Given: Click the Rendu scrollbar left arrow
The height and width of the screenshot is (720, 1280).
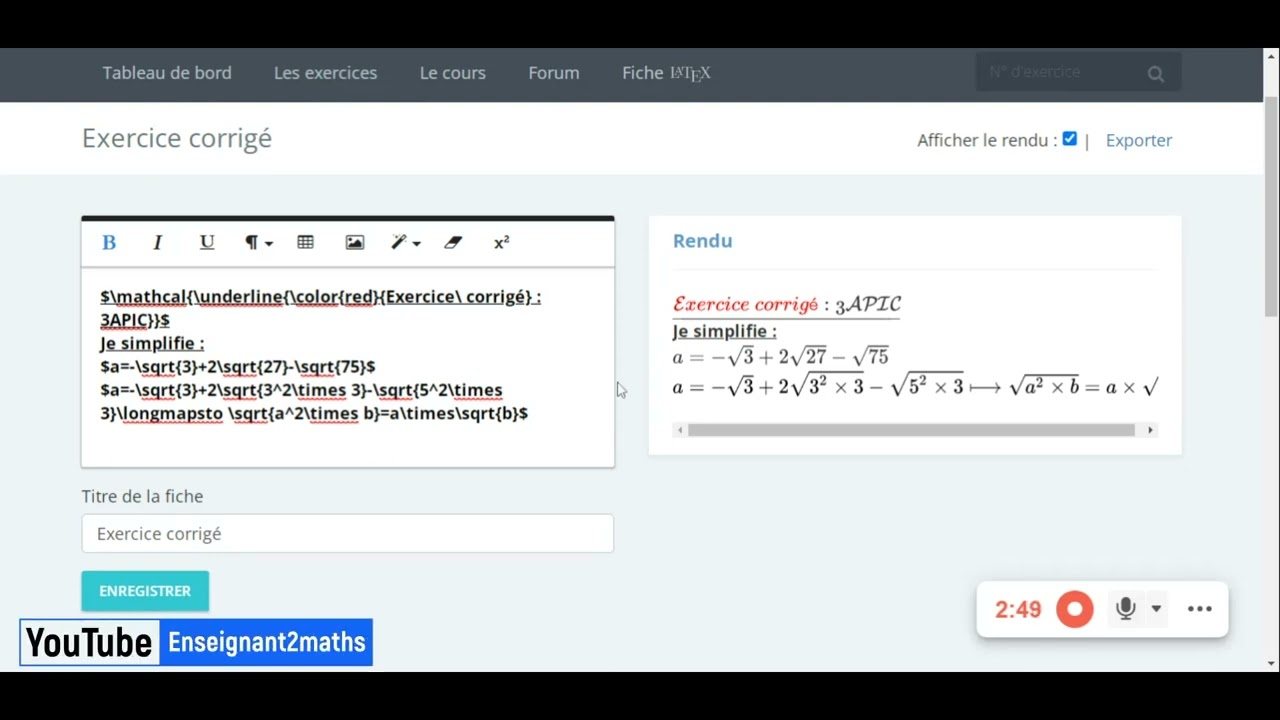Looking at the screenshot, I should [680, 430].
